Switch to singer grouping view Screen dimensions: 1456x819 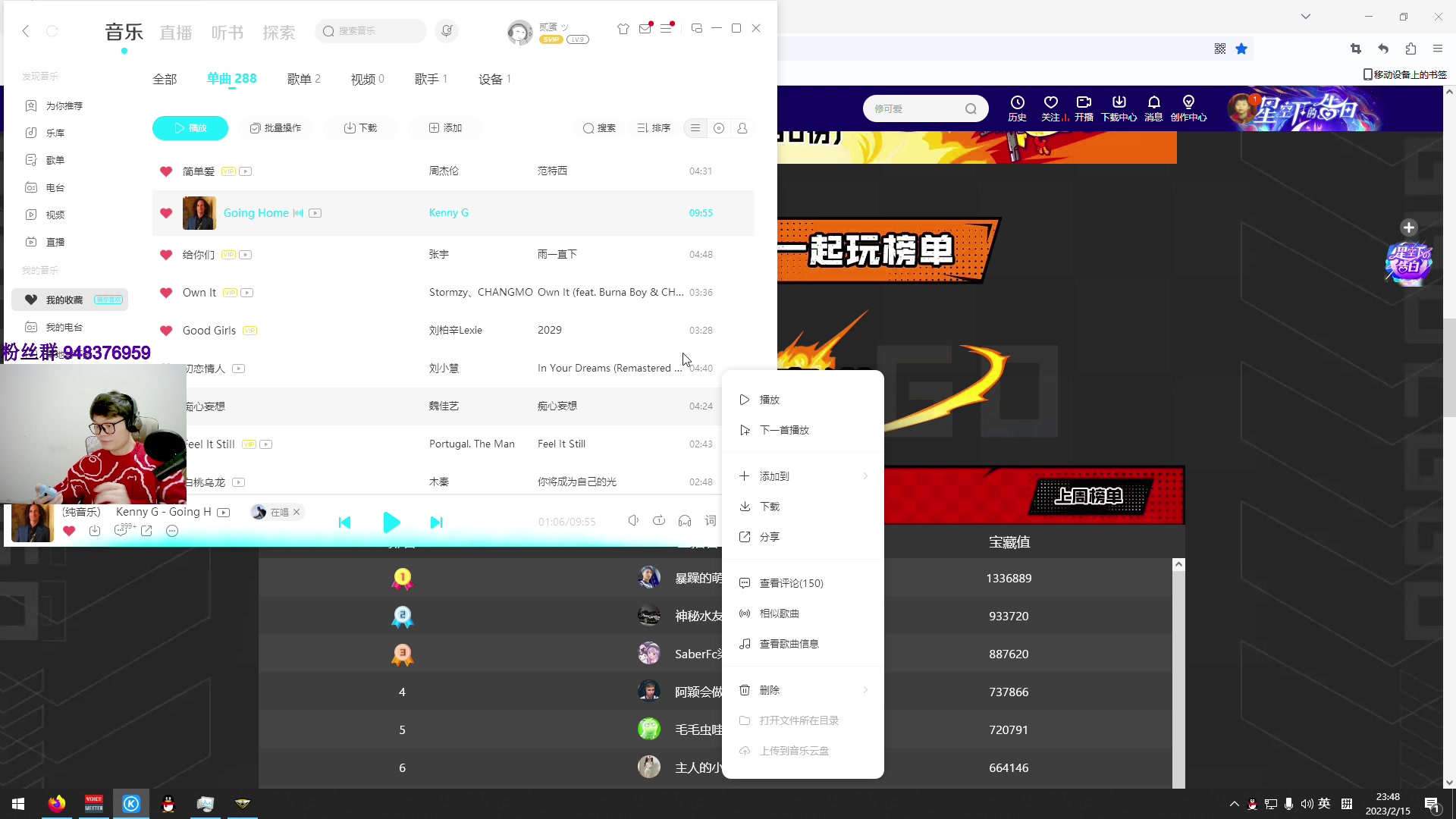tap(742, 128)
